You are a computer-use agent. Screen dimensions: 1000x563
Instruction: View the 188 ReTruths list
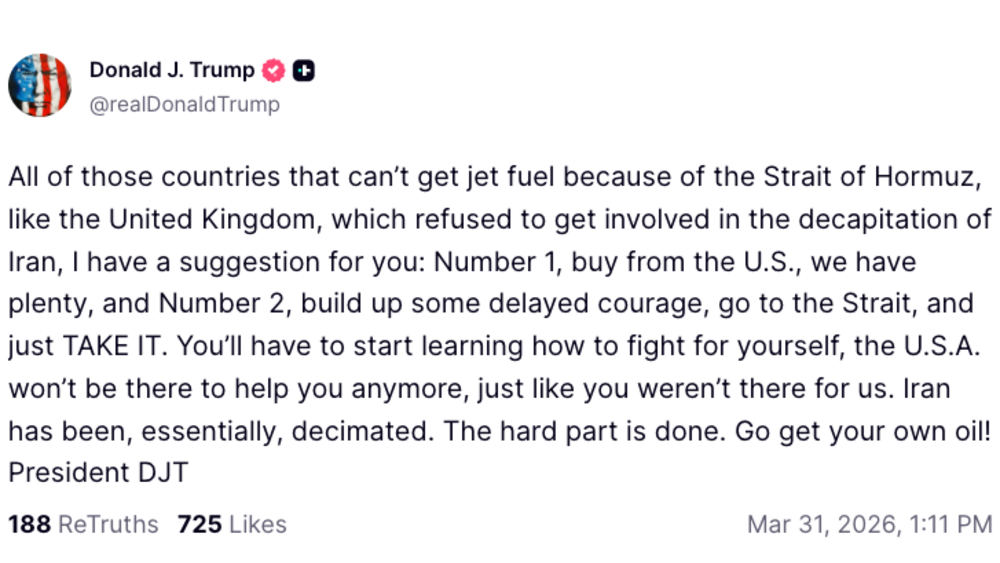pyautogui.click(x=83, y=524)
